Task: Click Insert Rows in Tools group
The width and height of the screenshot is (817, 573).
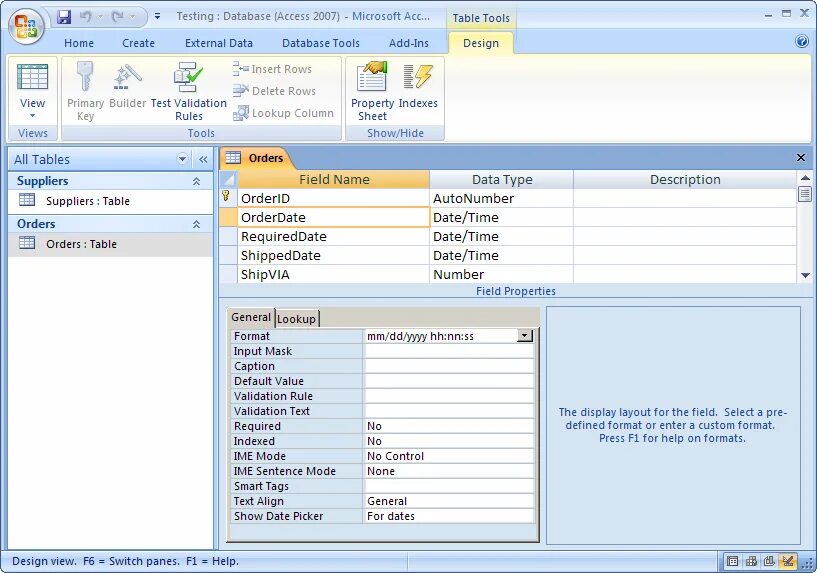Action: point(272,69)
